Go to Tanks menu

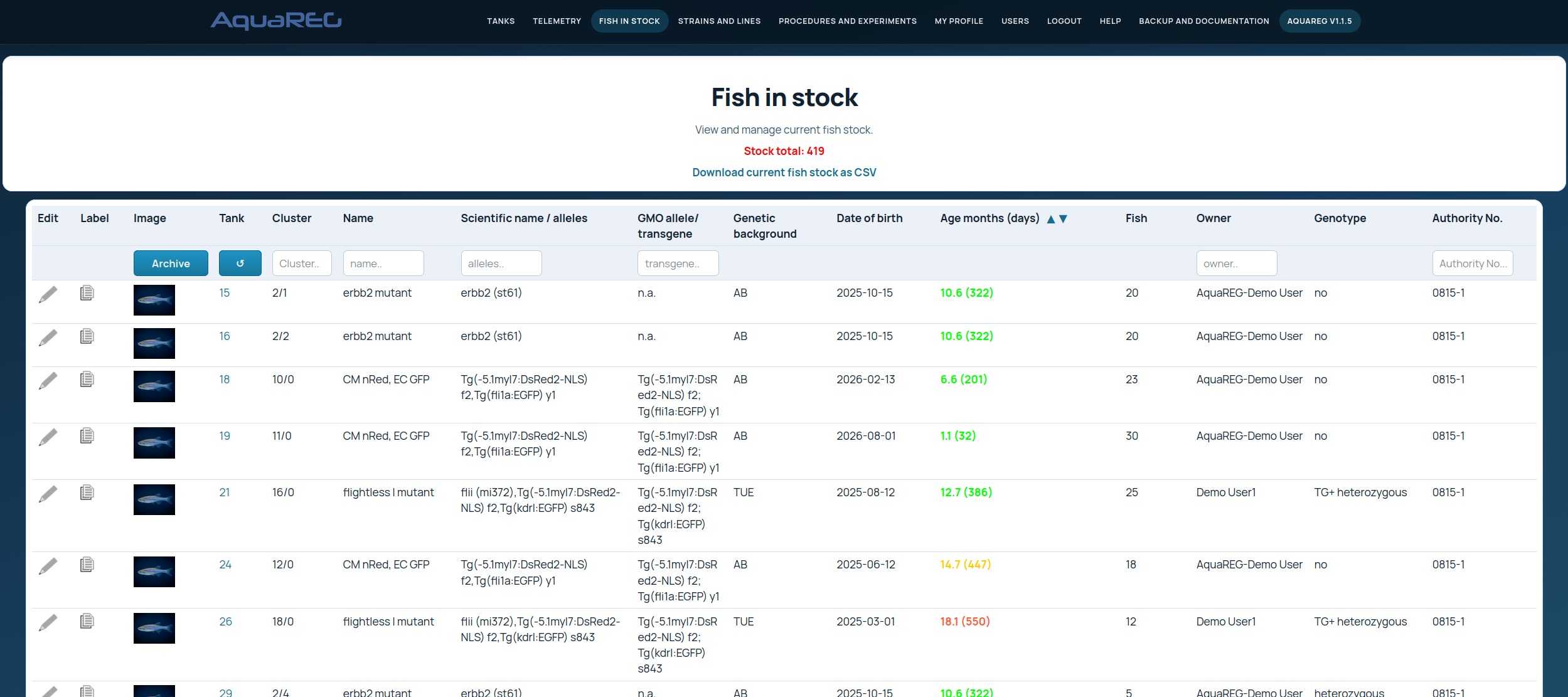tap(501, 21)
